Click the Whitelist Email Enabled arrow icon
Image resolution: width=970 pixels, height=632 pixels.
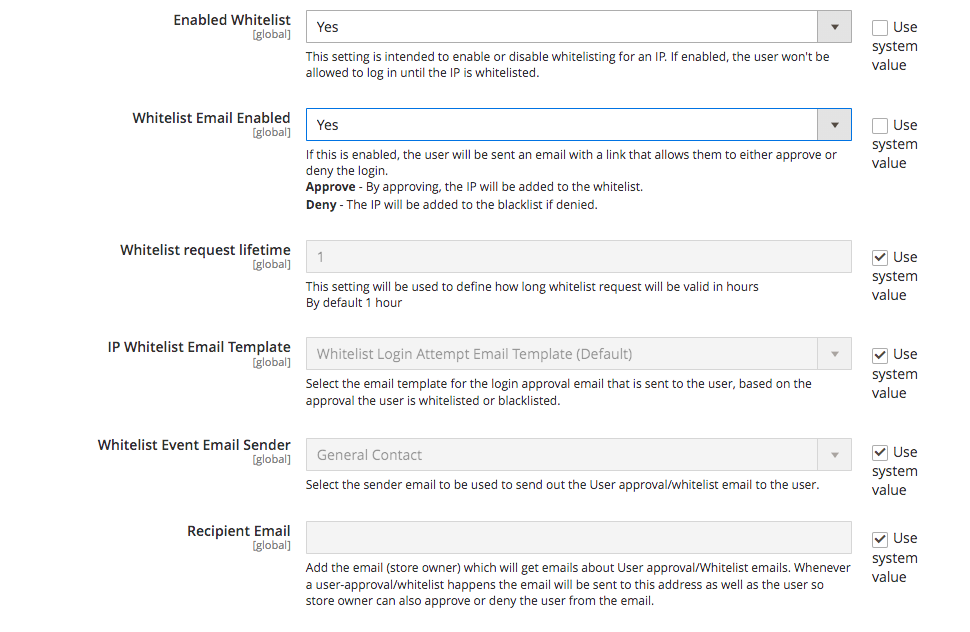pyautogui.click(x=834, y=125)
